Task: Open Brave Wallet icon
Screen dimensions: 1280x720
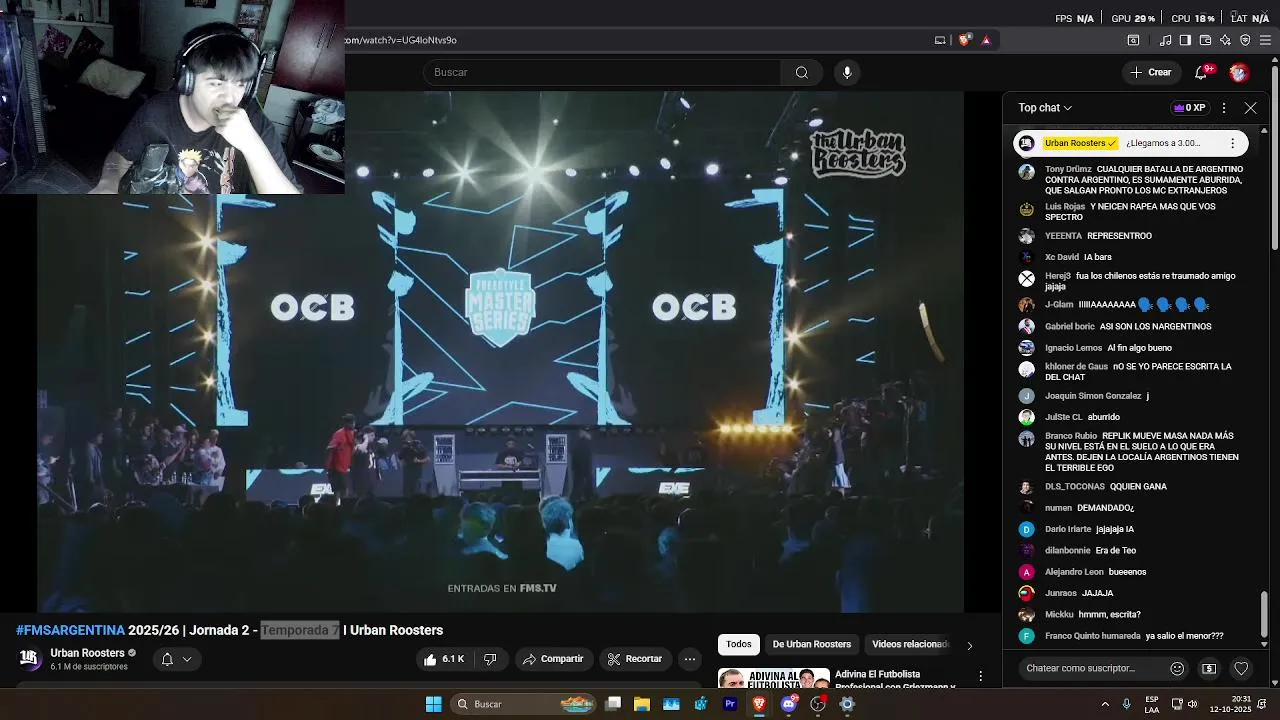Action: click(x=1205, y=40)
